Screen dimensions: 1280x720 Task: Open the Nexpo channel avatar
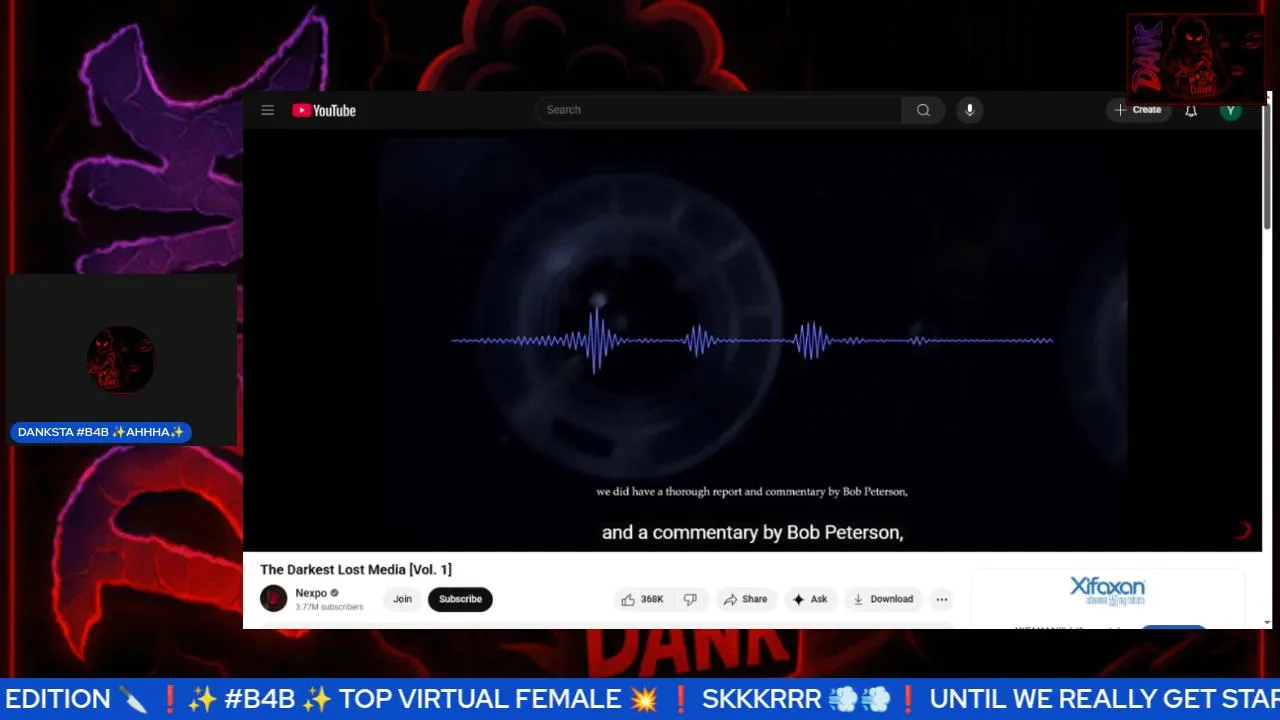[273, 599]
